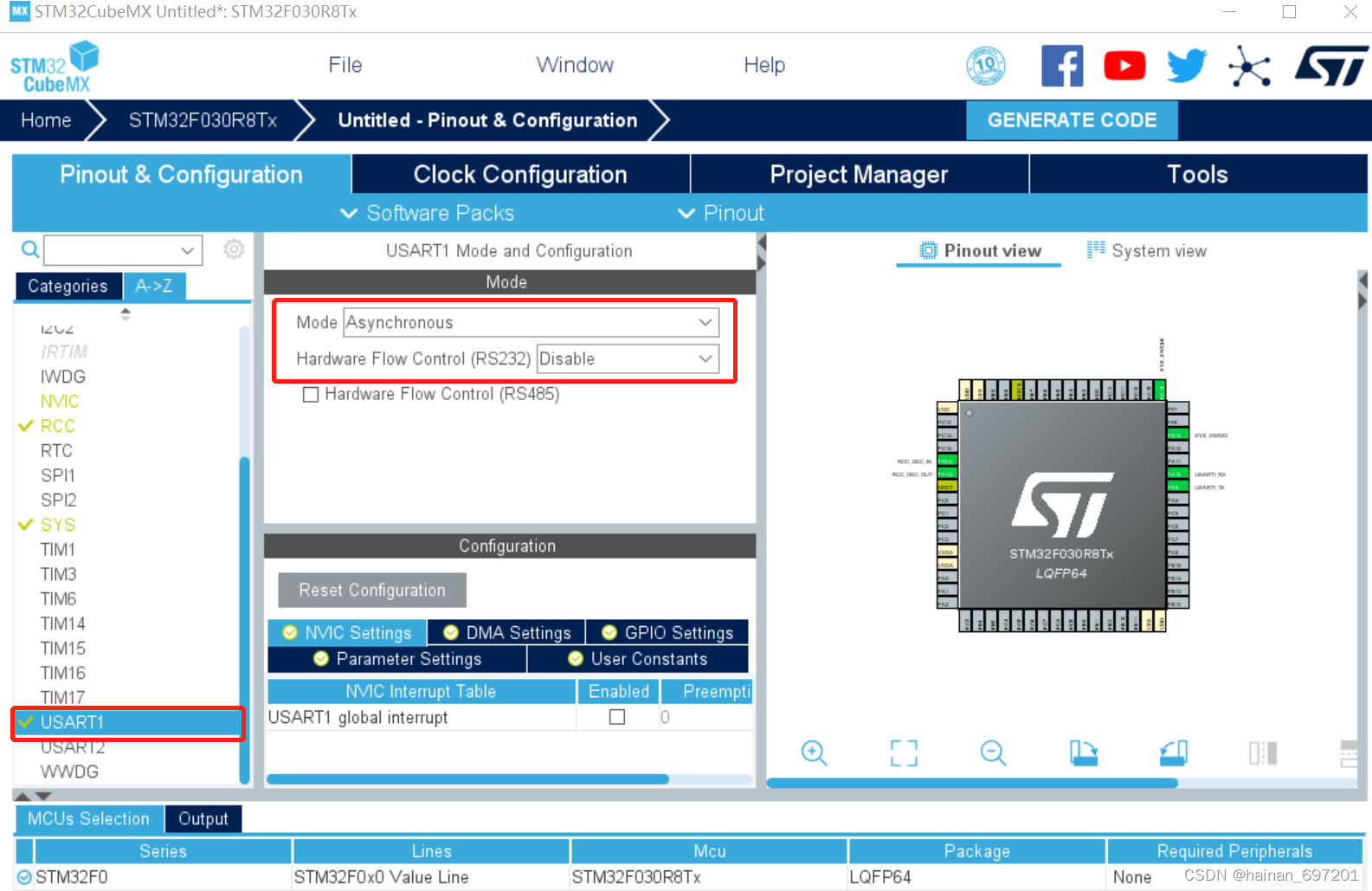Click the Reset Configuration button
Viewport: 1372px width, 891px height.
(372, 590)
